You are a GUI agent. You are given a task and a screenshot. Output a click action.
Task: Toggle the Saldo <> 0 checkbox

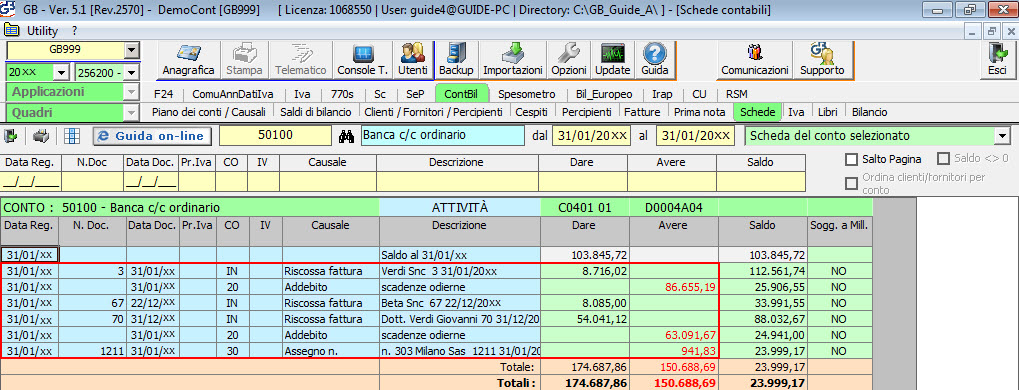click(944, 159)
